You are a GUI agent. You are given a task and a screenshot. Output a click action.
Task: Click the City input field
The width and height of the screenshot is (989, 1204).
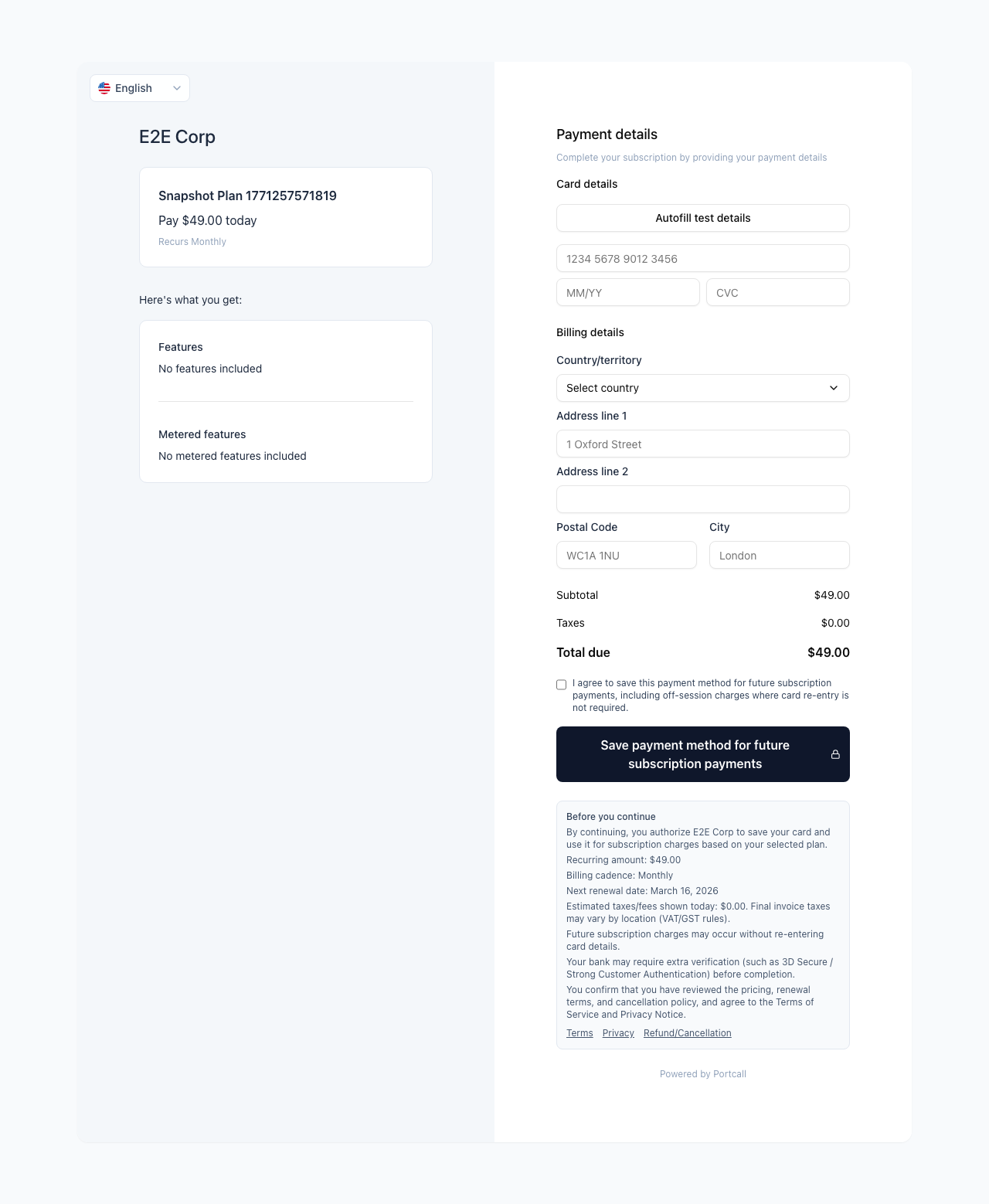[x=779, y=556]
